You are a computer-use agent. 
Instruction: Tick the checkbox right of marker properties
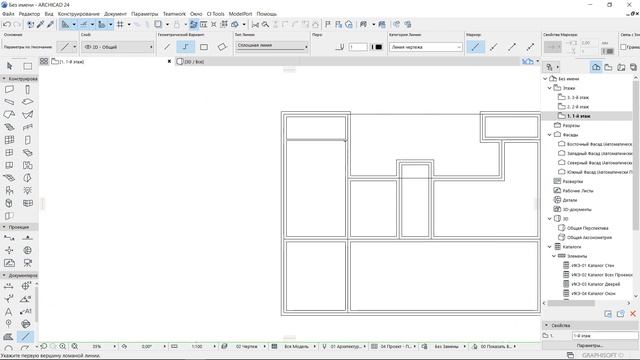click(623, 47)
